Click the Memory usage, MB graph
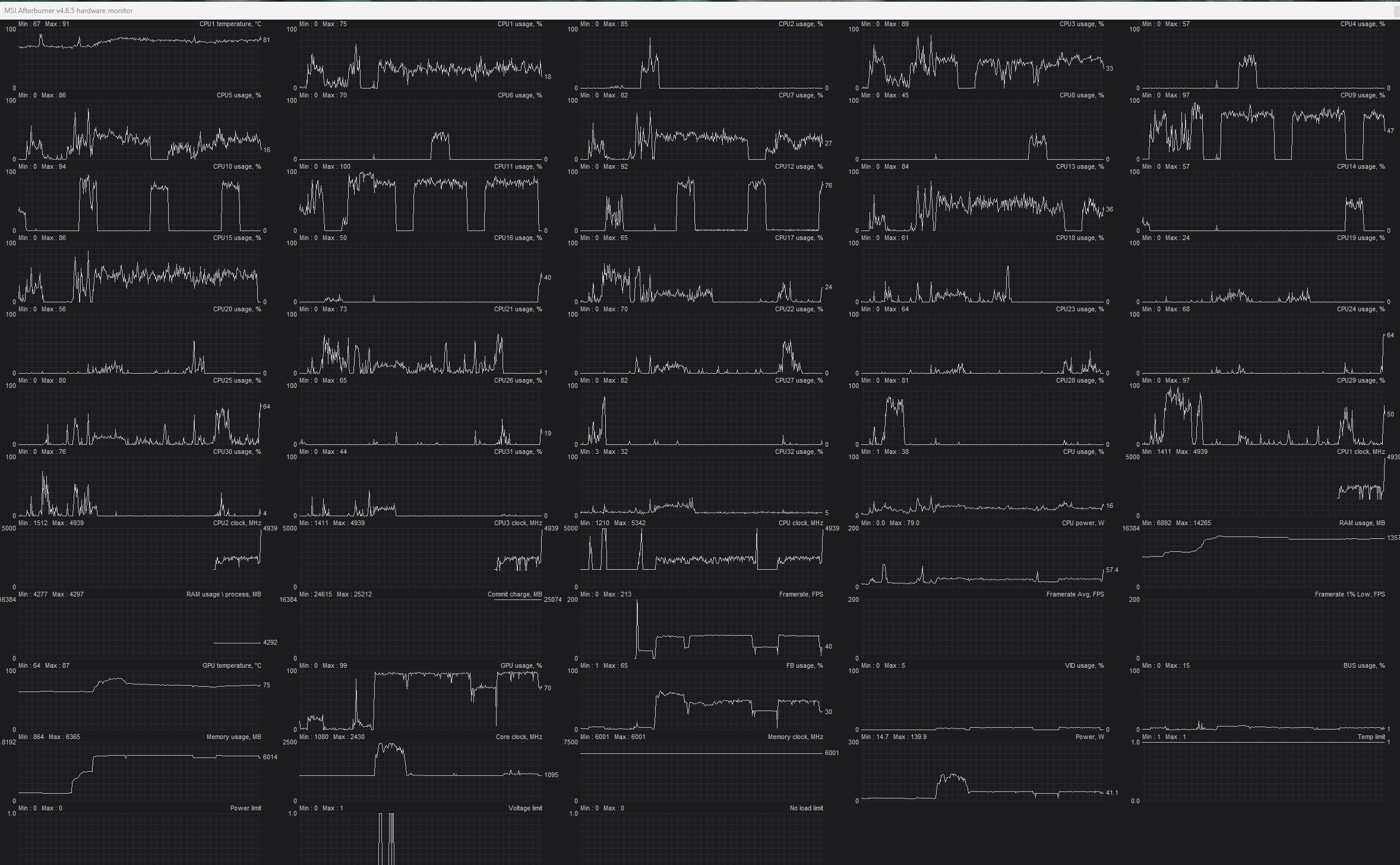This screenshot has height=865, width=1400. (x=140, y=771)
